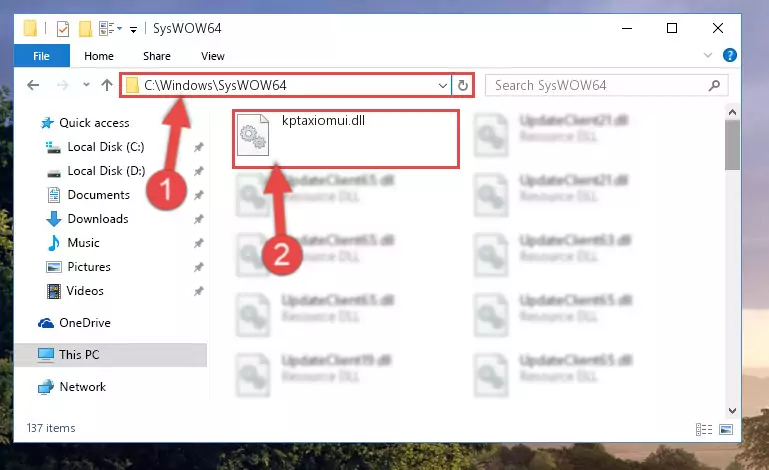Open the Help question mark icon

point(730,55)
